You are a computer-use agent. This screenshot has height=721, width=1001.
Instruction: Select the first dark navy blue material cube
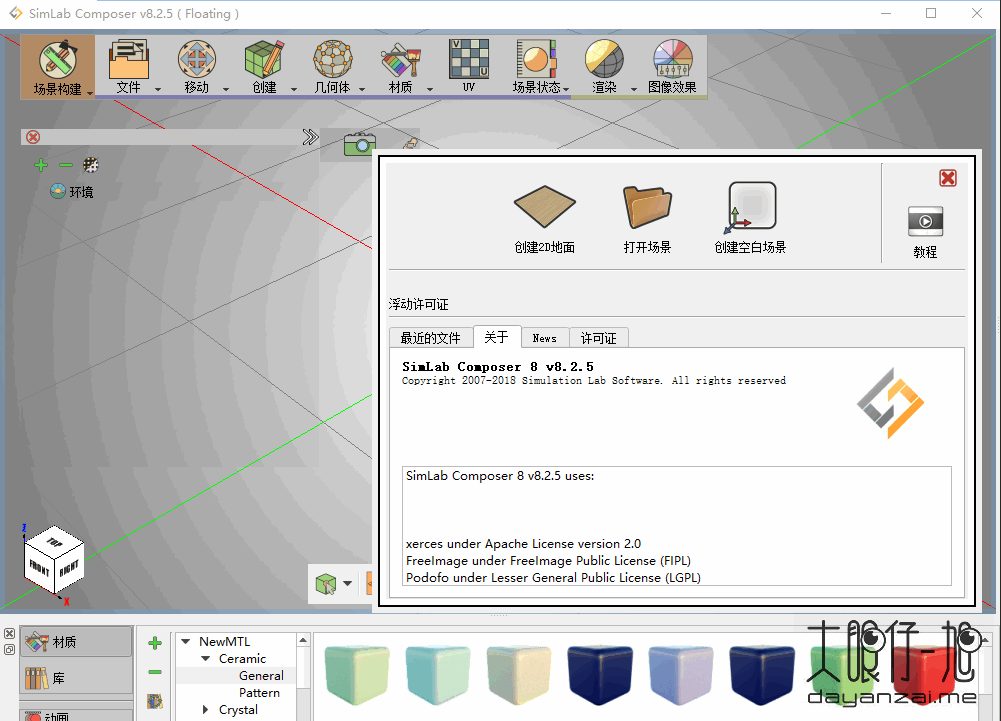(x=599, y=674)
